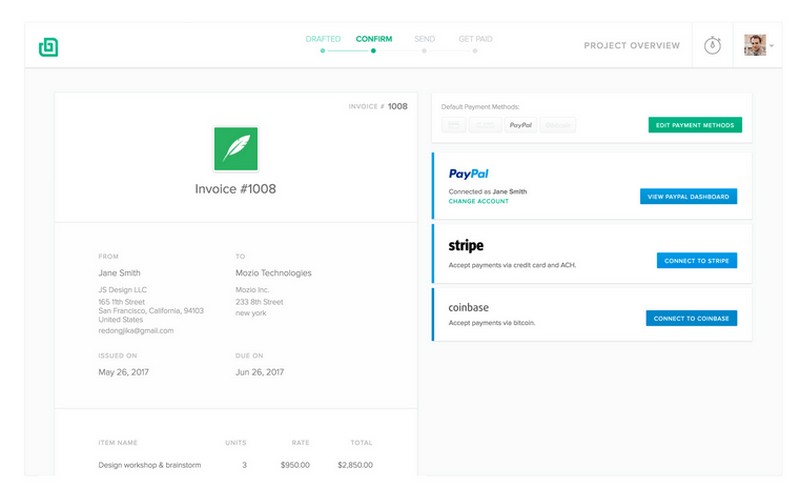Viewport: 800px width, 488px height.
Task: Open Project Overview
Action: [632, 45]
